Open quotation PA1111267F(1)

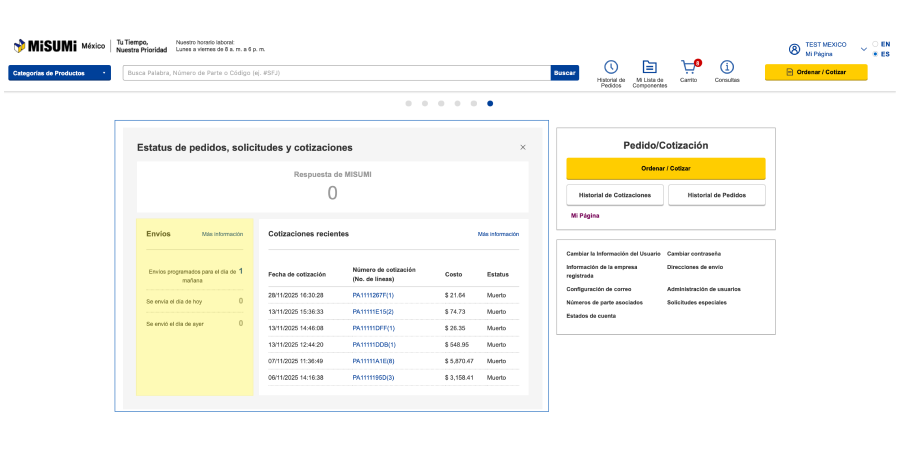[373, 295]
